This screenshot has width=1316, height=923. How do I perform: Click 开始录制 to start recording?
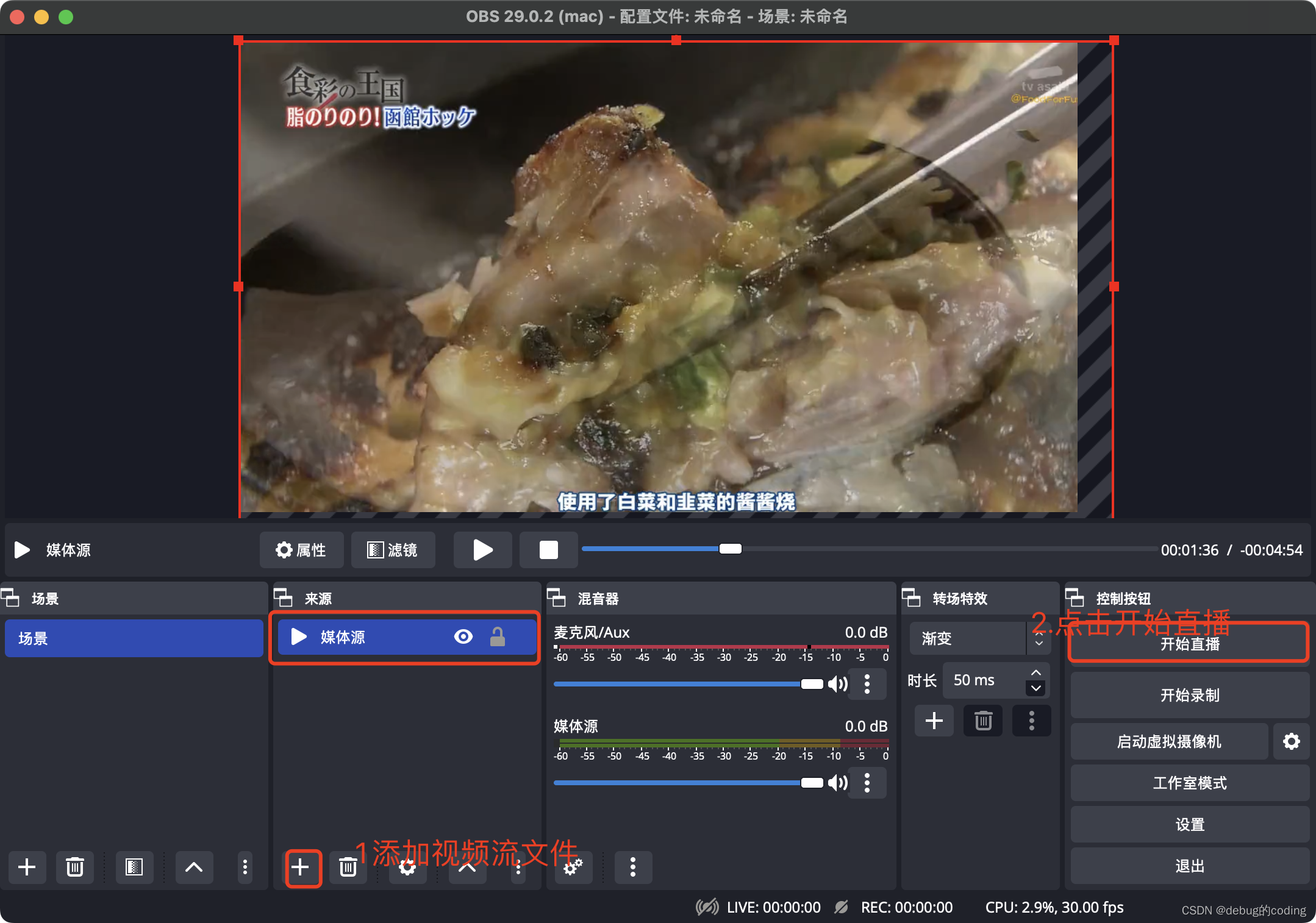(1189, 695)
